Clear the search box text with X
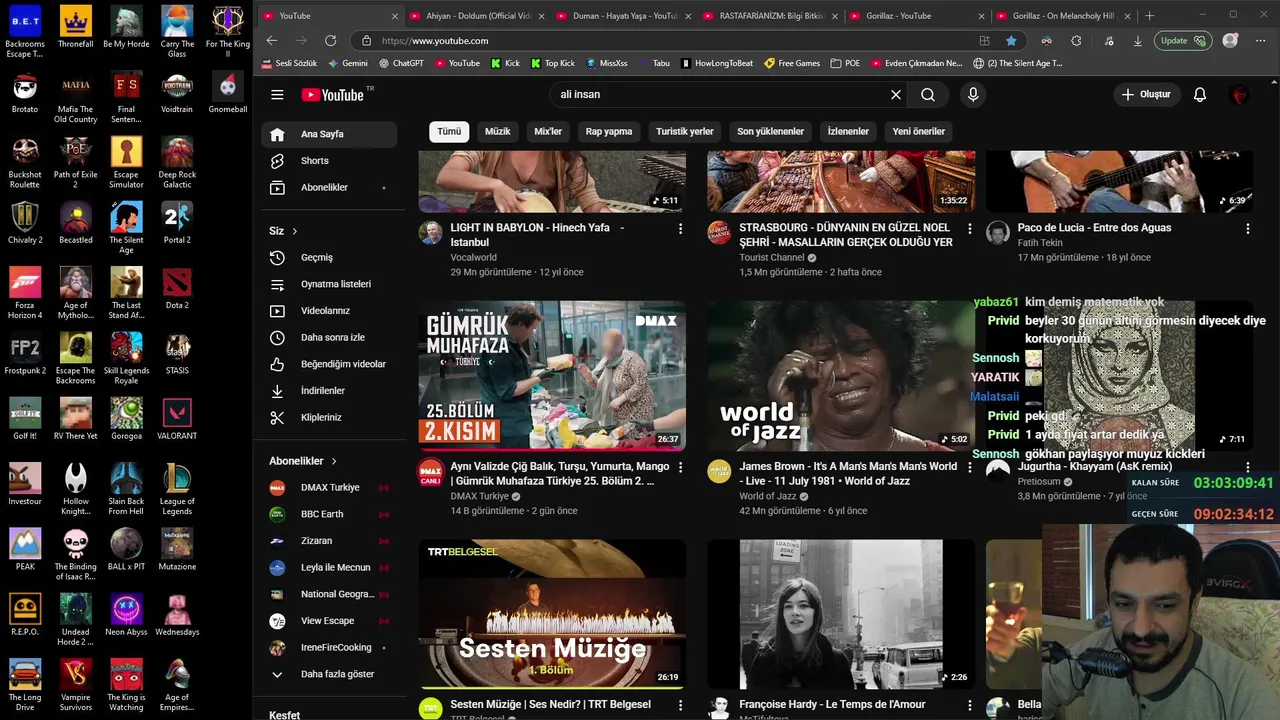This screenshot has height=720, width=1280. click(x=896, y=94)
